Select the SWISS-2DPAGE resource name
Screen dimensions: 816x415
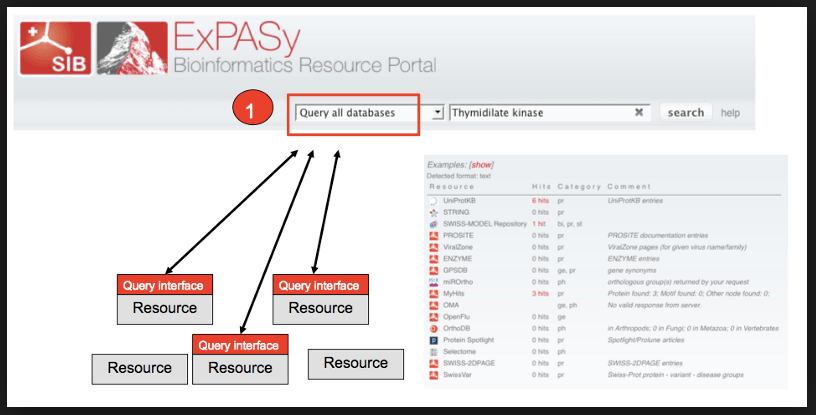point(469,363)
